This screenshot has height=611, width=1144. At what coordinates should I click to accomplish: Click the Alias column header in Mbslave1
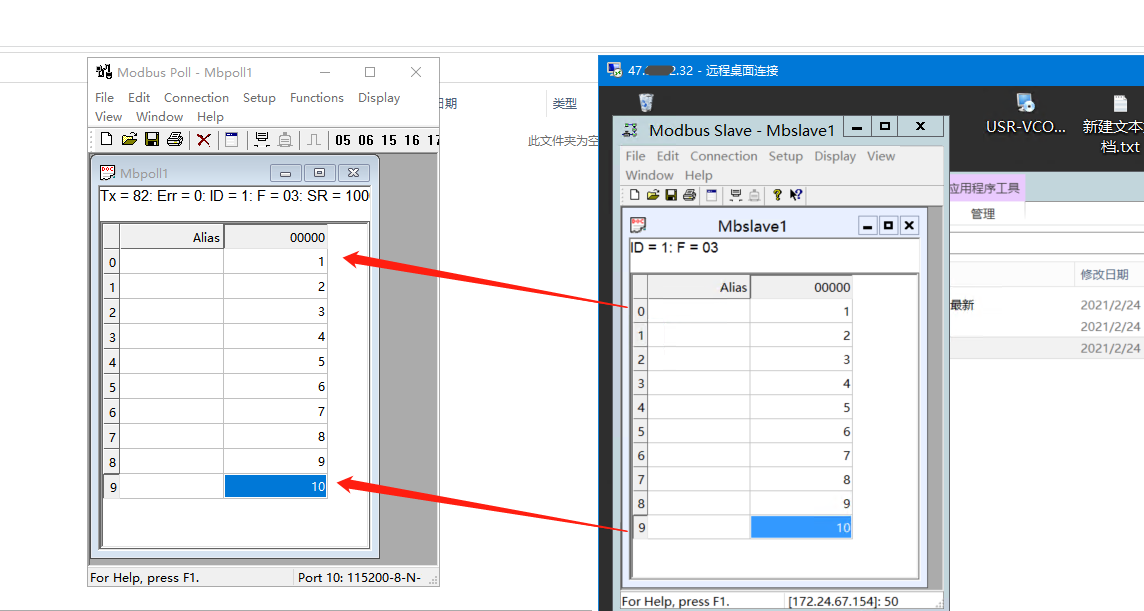(x=699, y=288)
